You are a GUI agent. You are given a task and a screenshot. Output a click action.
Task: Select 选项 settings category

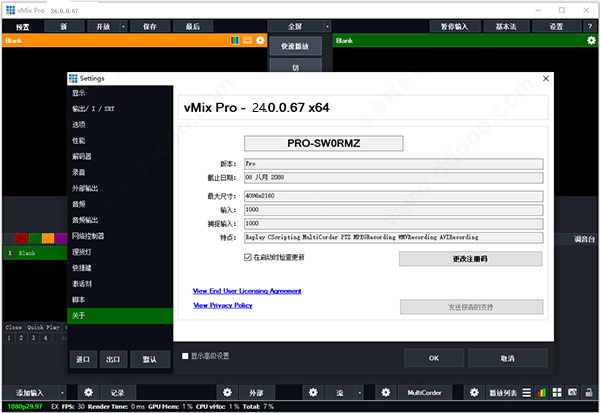click(120, 125)
